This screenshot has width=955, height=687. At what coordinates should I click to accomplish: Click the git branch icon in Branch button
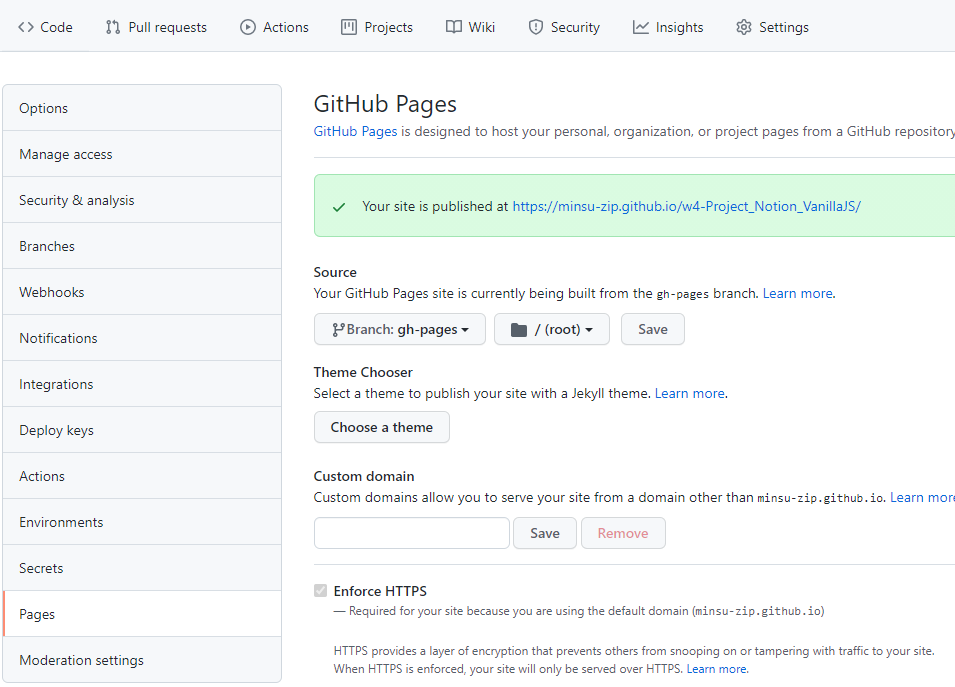pyautogui.click(x=339, y=330)
